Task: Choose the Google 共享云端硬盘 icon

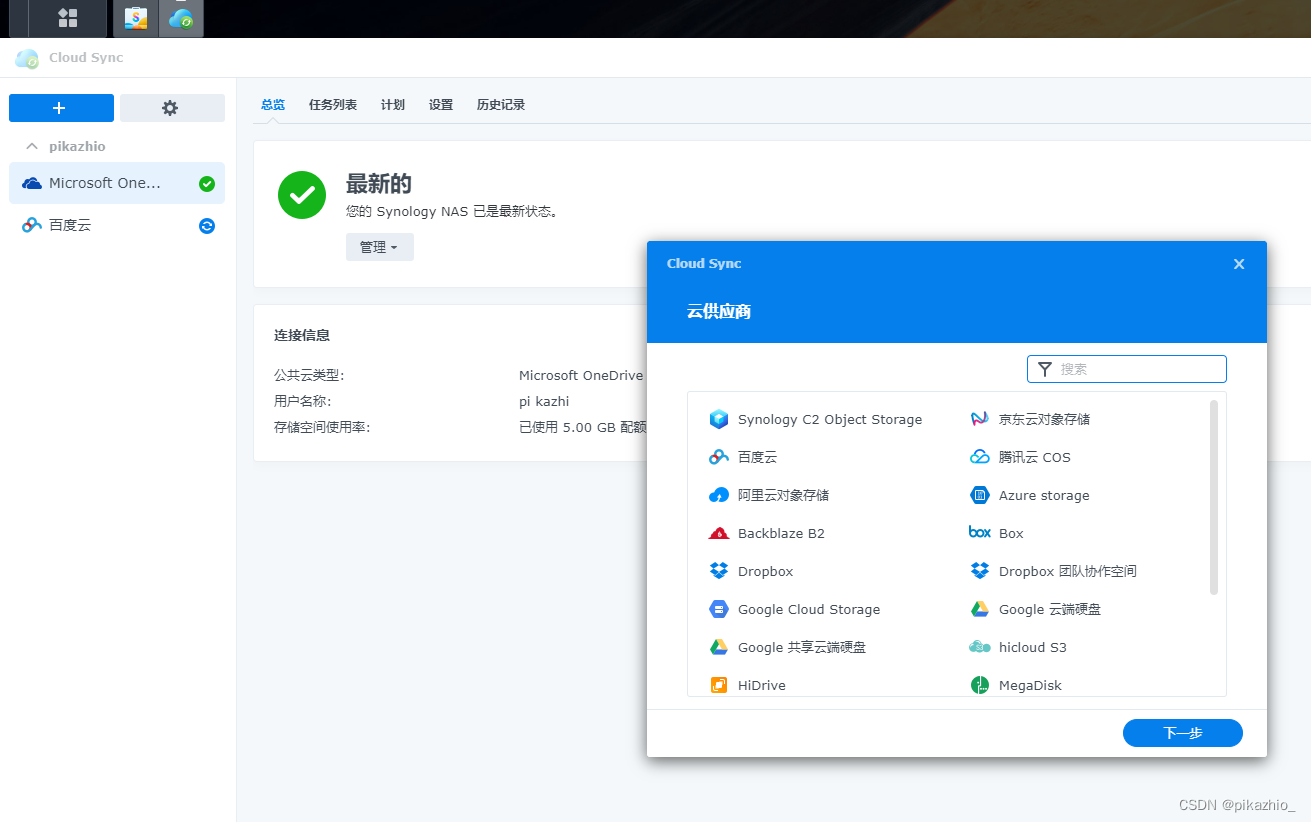Action: [719, 647]
